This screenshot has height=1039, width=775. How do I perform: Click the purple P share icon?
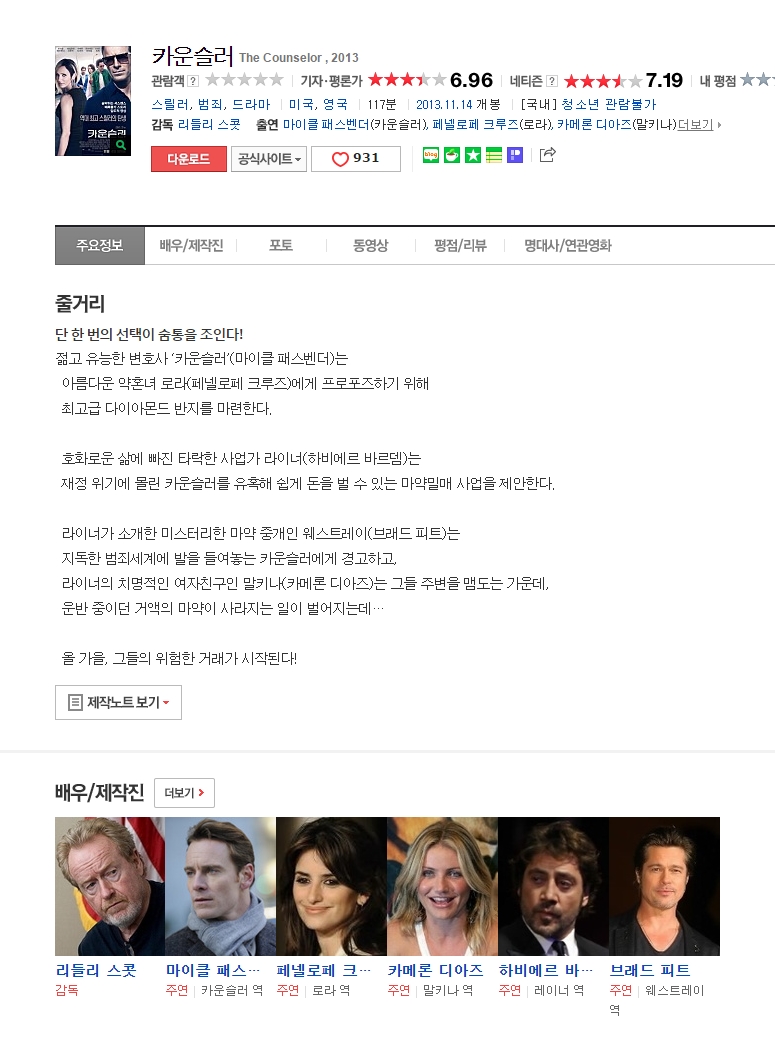[x=515, y=155]
